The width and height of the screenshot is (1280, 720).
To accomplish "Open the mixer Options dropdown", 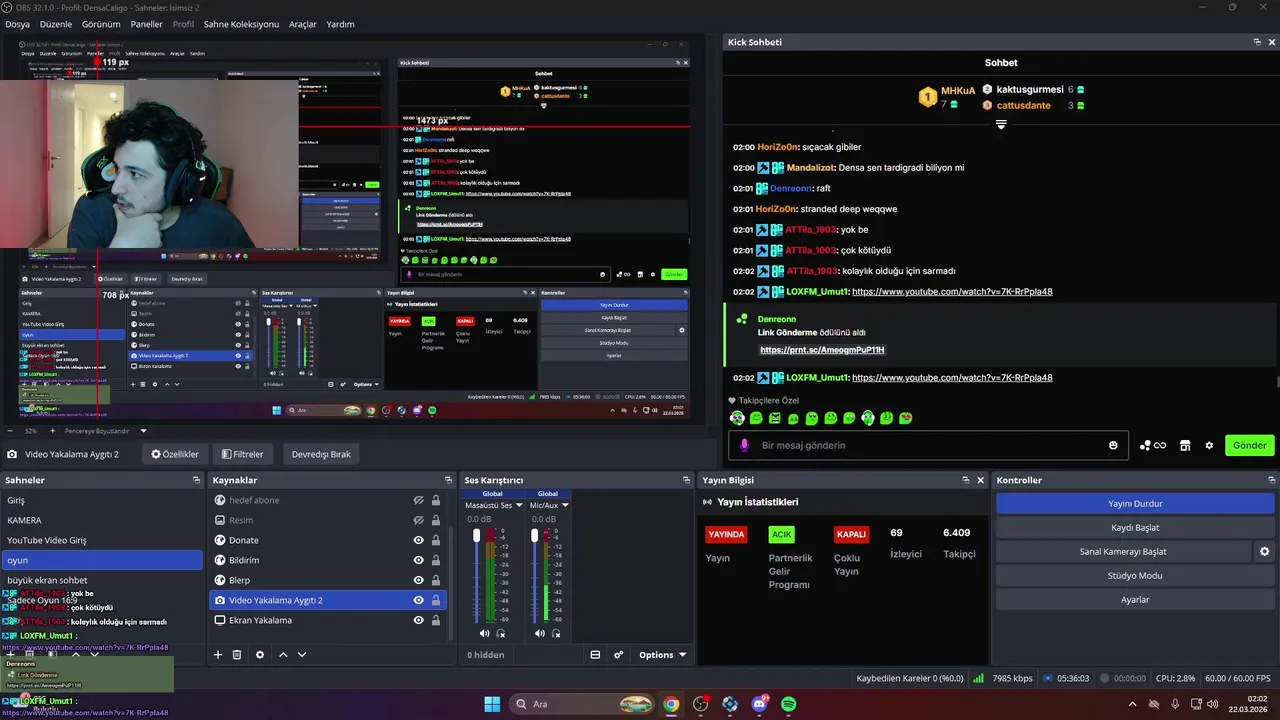I will pos(662,655).
